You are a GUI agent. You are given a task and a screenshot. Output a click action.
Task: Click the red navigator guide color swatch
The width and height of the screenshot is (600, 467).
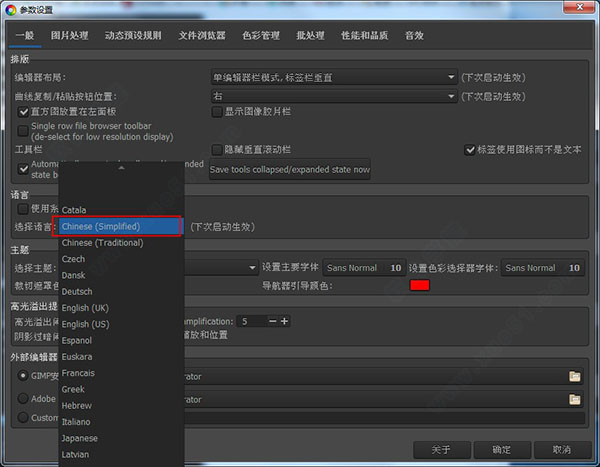(419, 286)
